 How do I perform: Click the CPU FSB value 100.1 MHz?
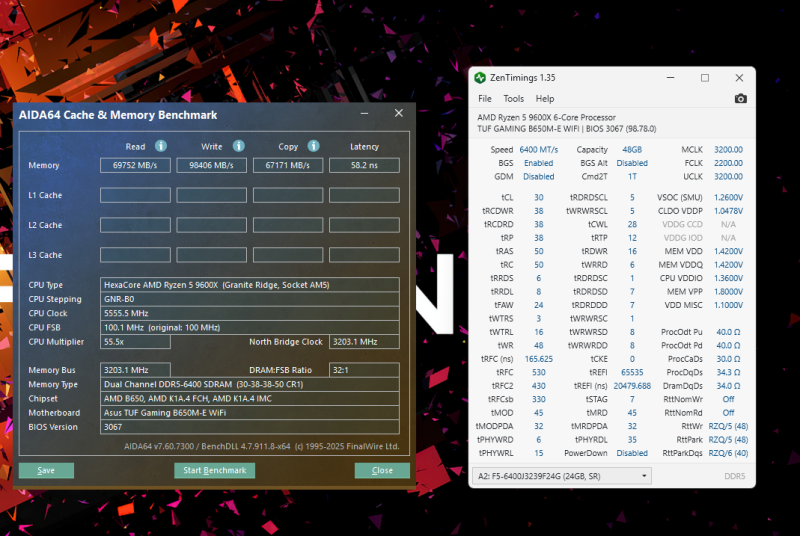coord(249,327)
